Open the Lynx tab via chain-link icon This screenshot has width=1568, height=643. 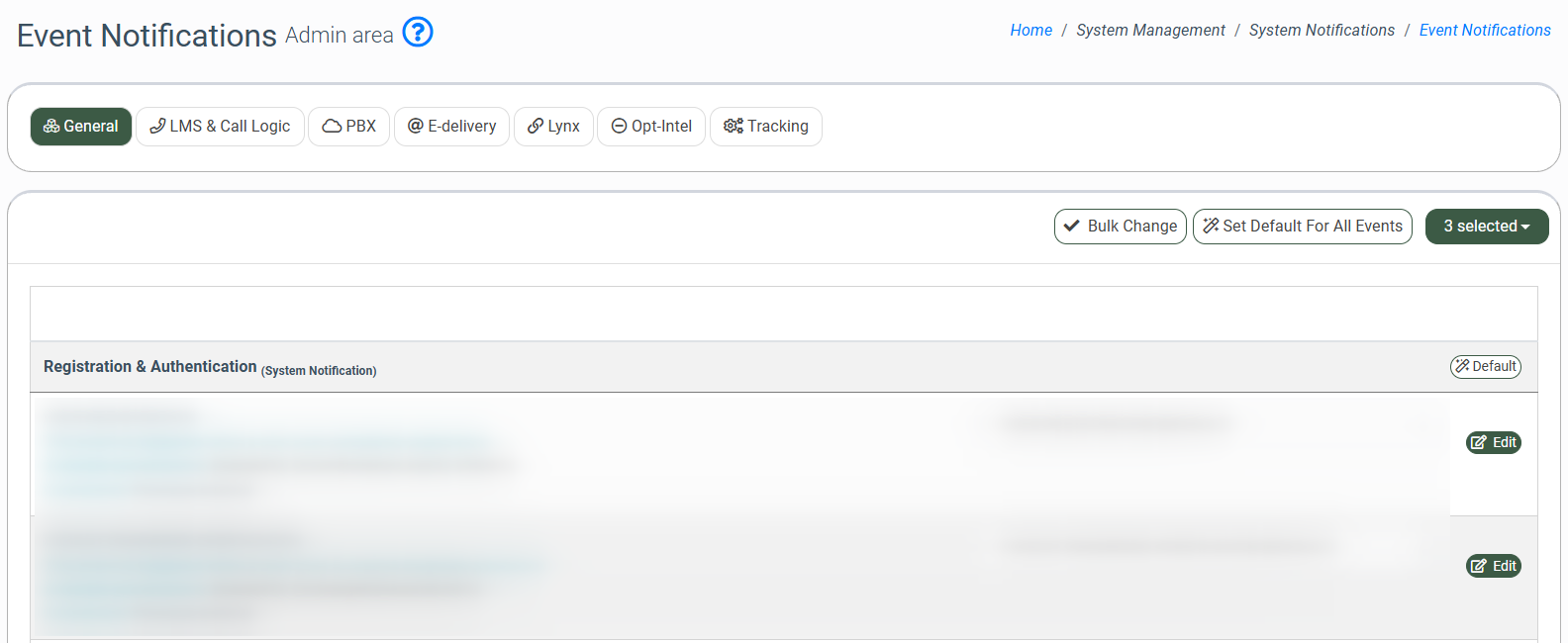coord(536,127)
